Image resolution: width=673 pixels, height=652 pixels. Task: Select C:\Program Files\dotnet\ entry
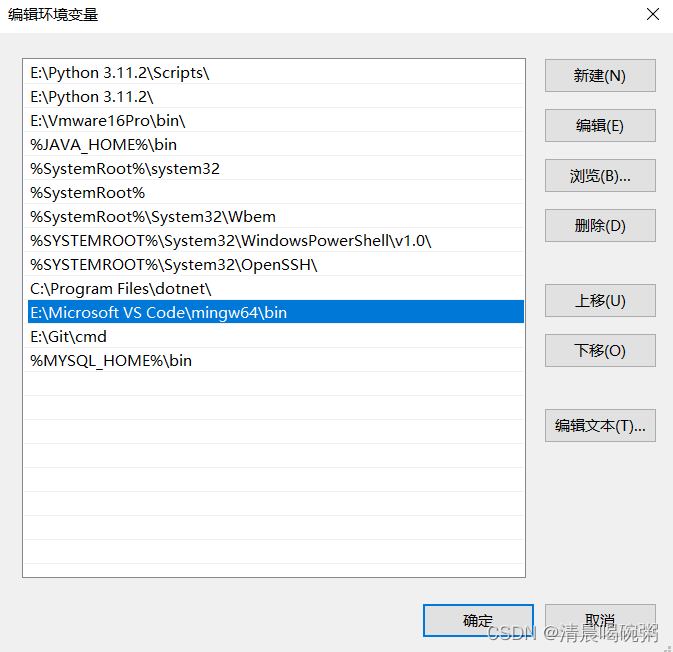[x=276, y=289]
